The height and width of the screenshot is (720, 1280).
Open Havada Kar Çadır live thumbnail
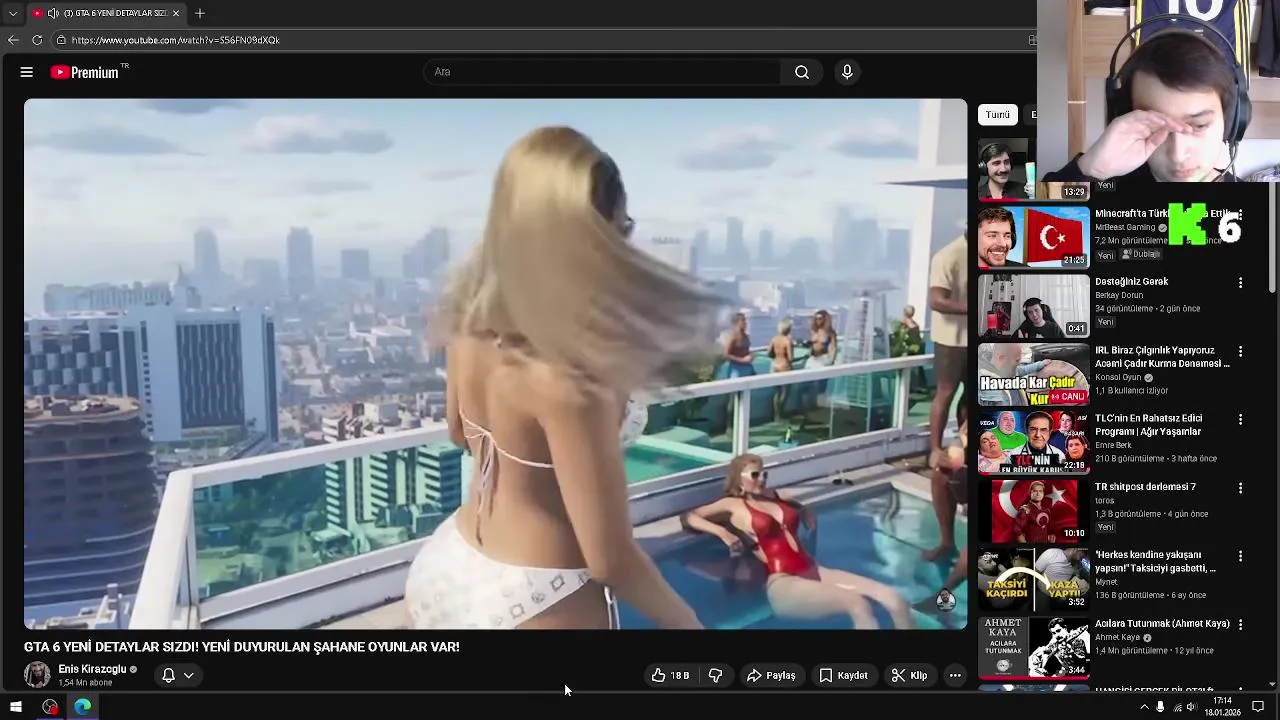point(1034,374)
